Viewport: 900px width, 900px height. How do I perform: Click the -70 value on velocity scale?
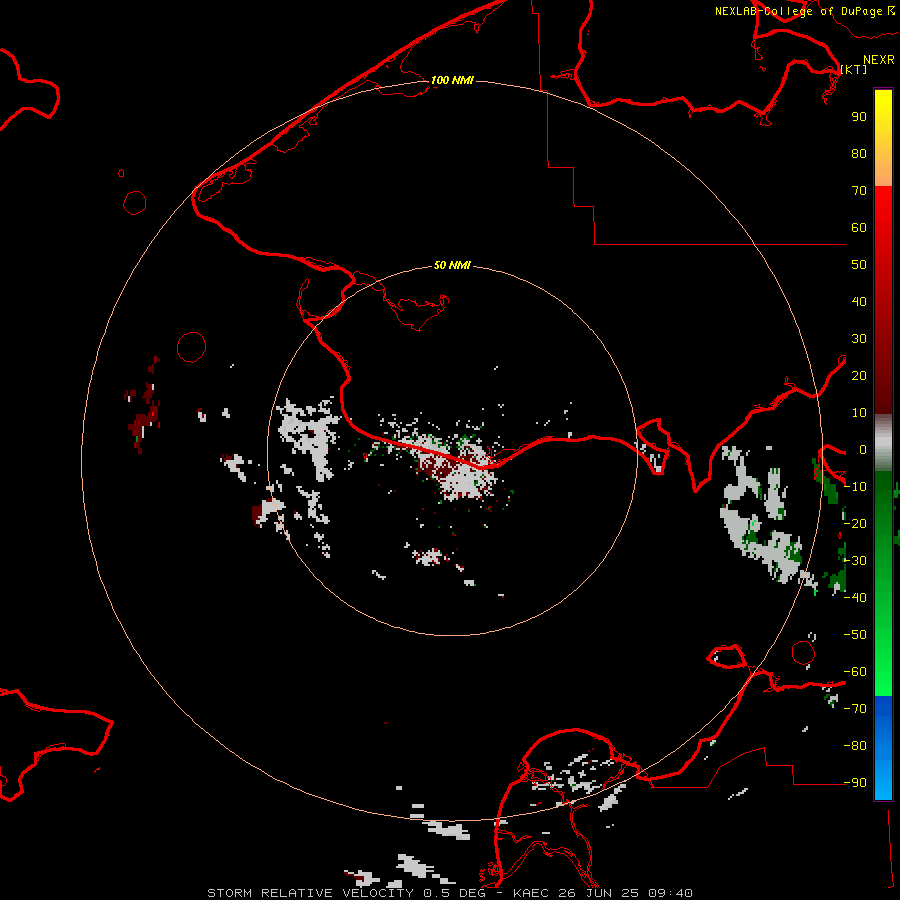855,709
